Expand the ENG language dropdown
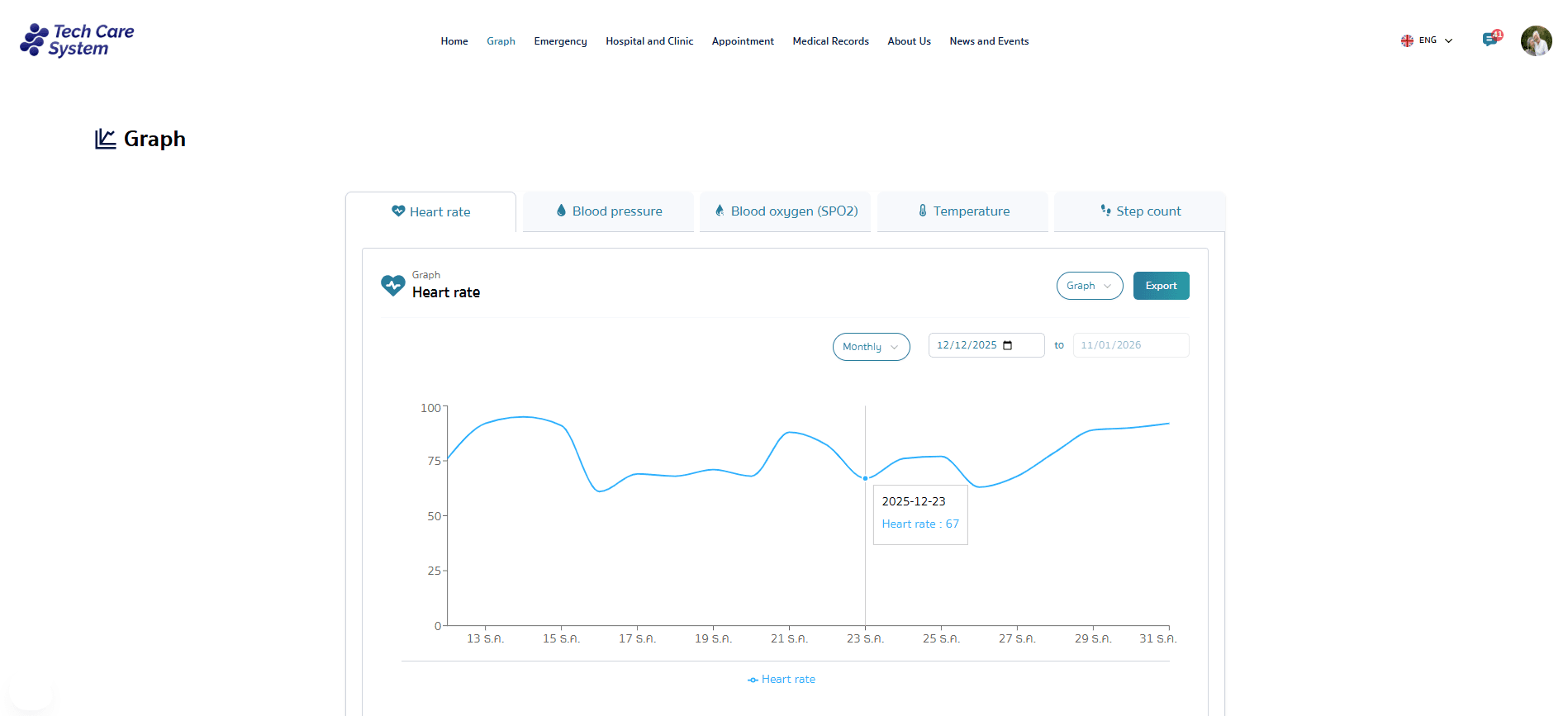Screen dimensions: 1568x716 tap(1447, 40)
